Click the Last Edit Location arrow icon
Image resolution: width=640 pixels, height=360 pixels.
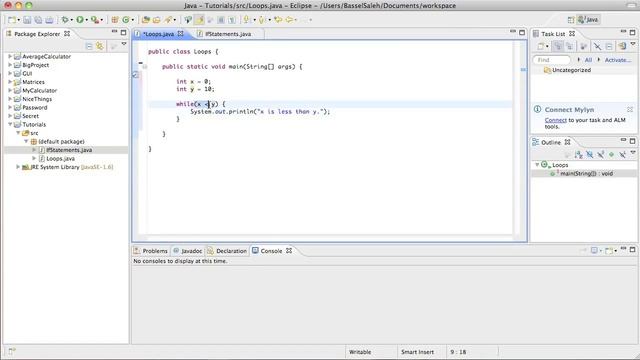(x=278, y=20)
